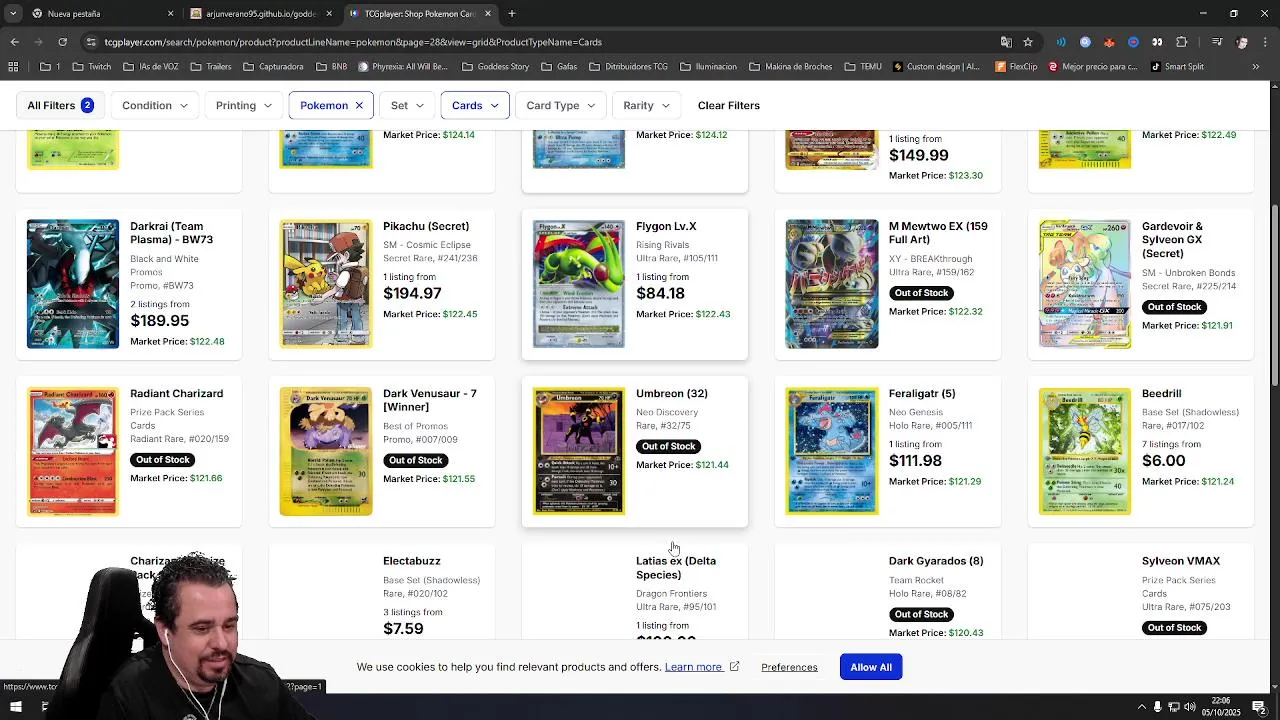Expand the Set filter dropdown
The height and width of the screenshot is (720, 1280).
(x=407, y=105)
